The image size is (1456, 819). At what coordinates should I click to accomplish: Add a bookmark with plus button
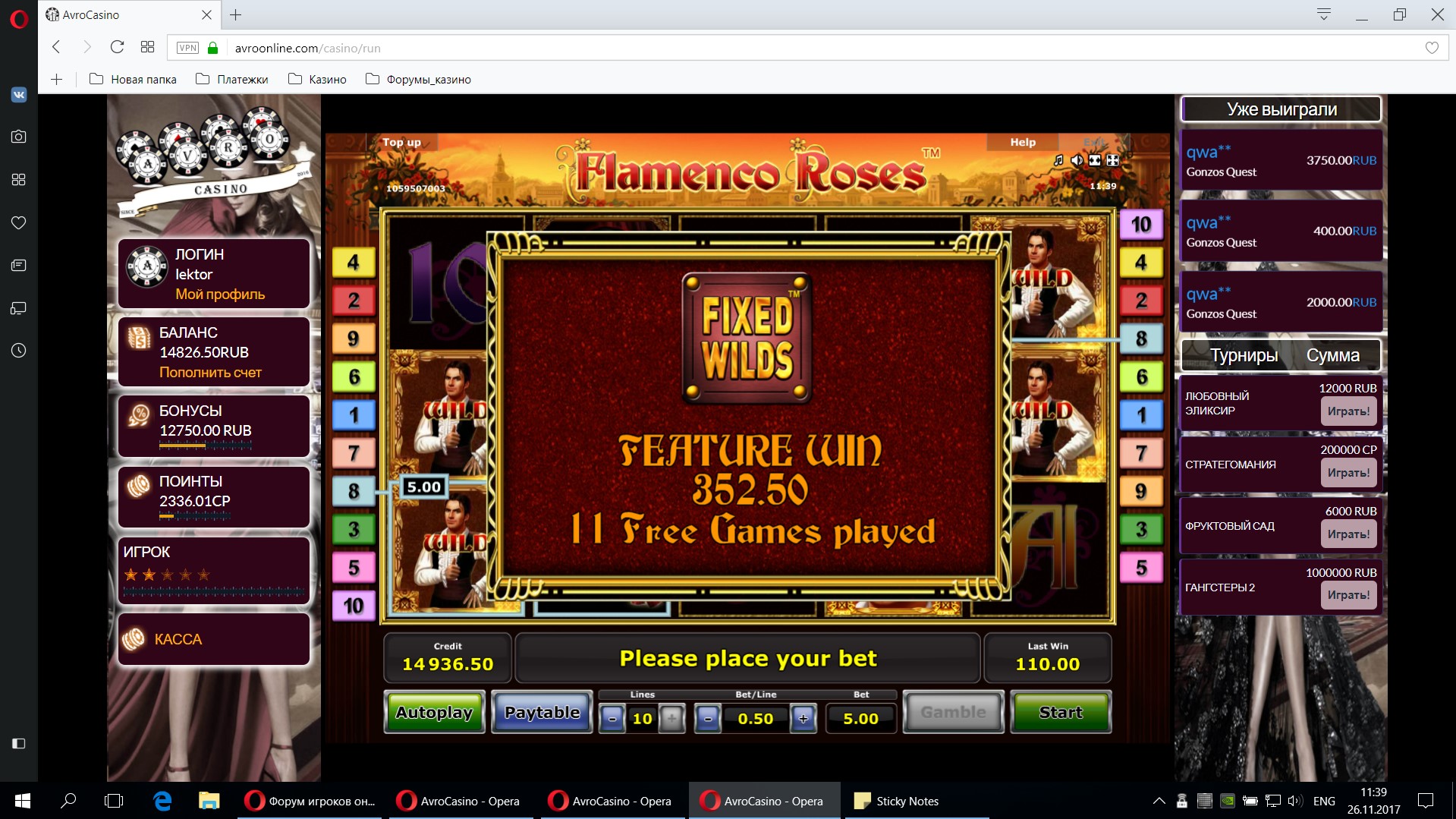pos(57,79)
